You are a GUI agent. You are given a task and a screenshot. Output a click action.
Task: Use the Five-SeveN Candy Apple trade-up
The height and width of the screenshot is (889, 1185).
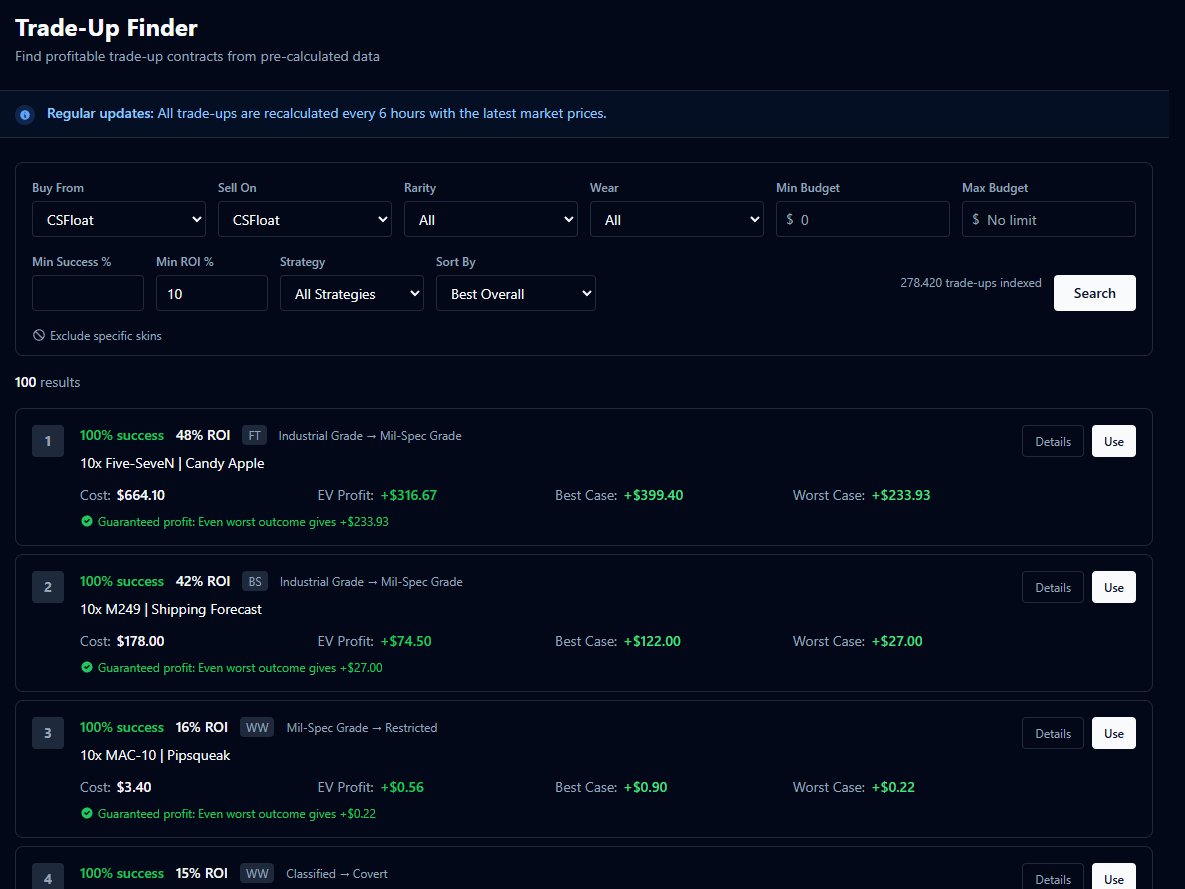tap(1113, 441)
